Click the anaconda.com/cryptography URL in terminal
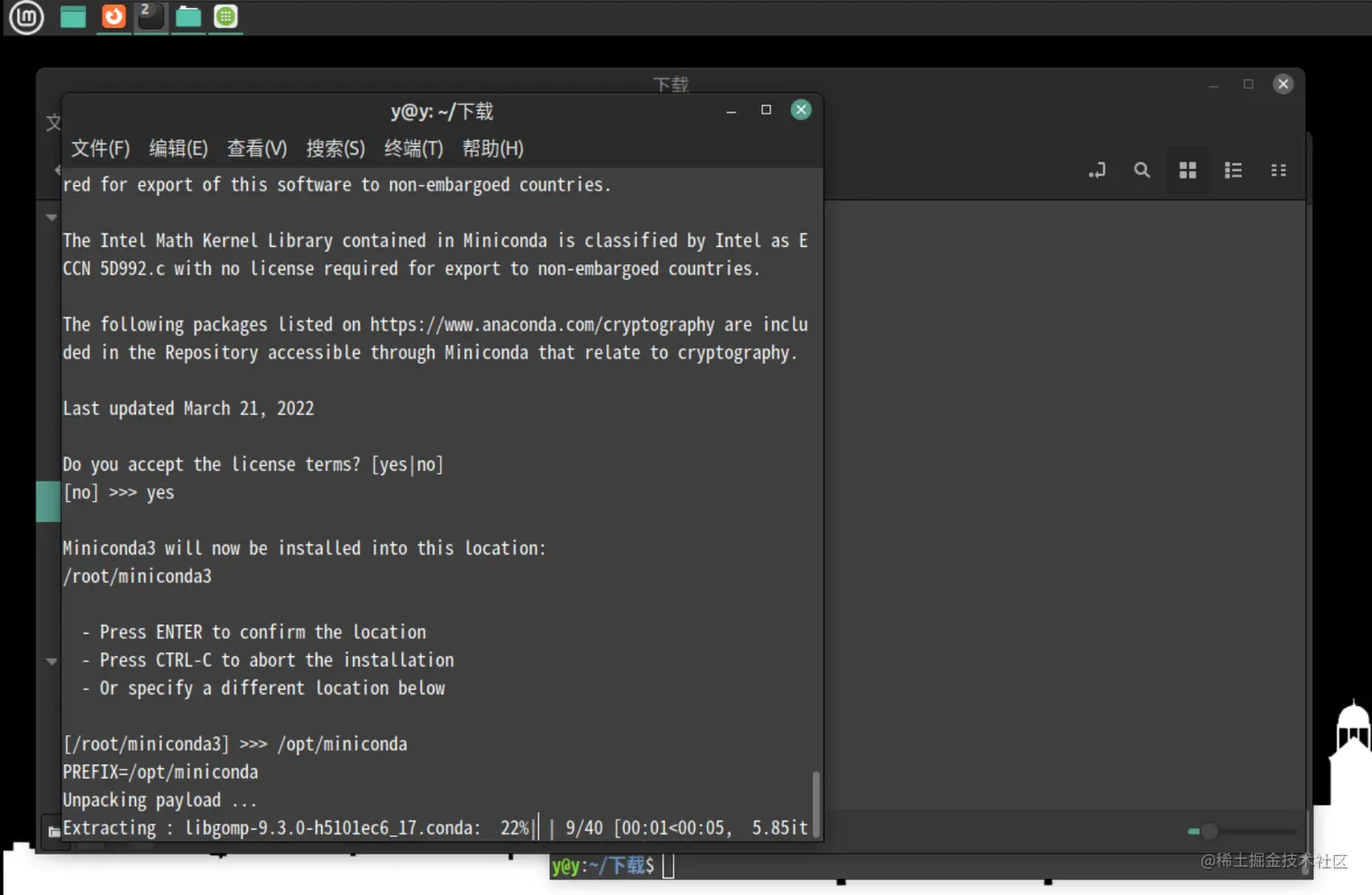Image resolution: width=1372 pixels, height=895 pixels. coord(543,325)
